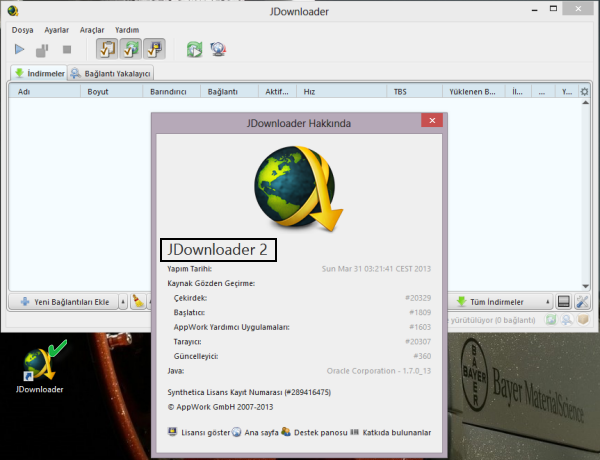This screenshot has height=460, width=600.
Task: Open the Araçlar menu
Action: (x=92, y=30)
